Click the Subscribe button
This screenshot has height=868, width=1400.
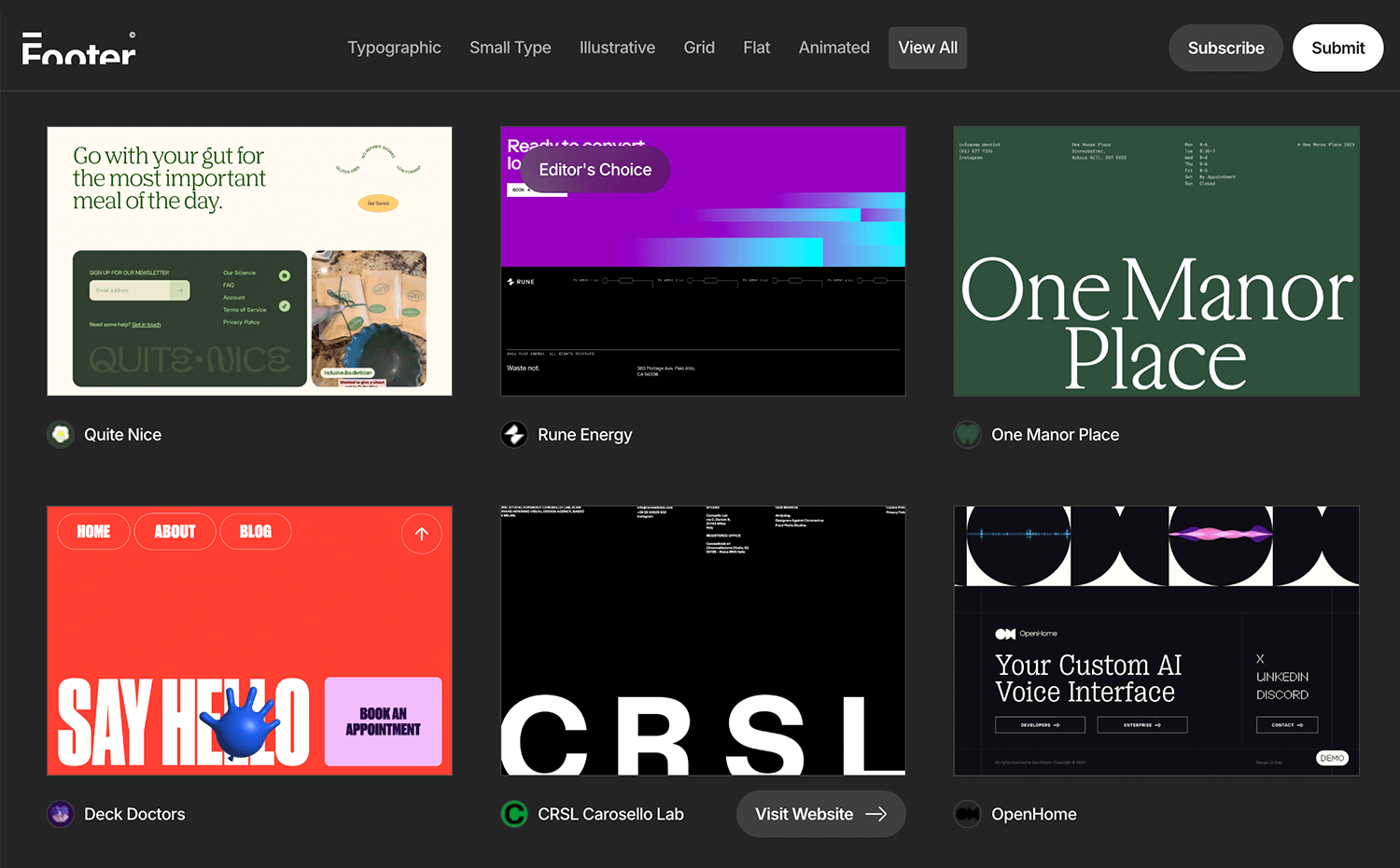1225,48
